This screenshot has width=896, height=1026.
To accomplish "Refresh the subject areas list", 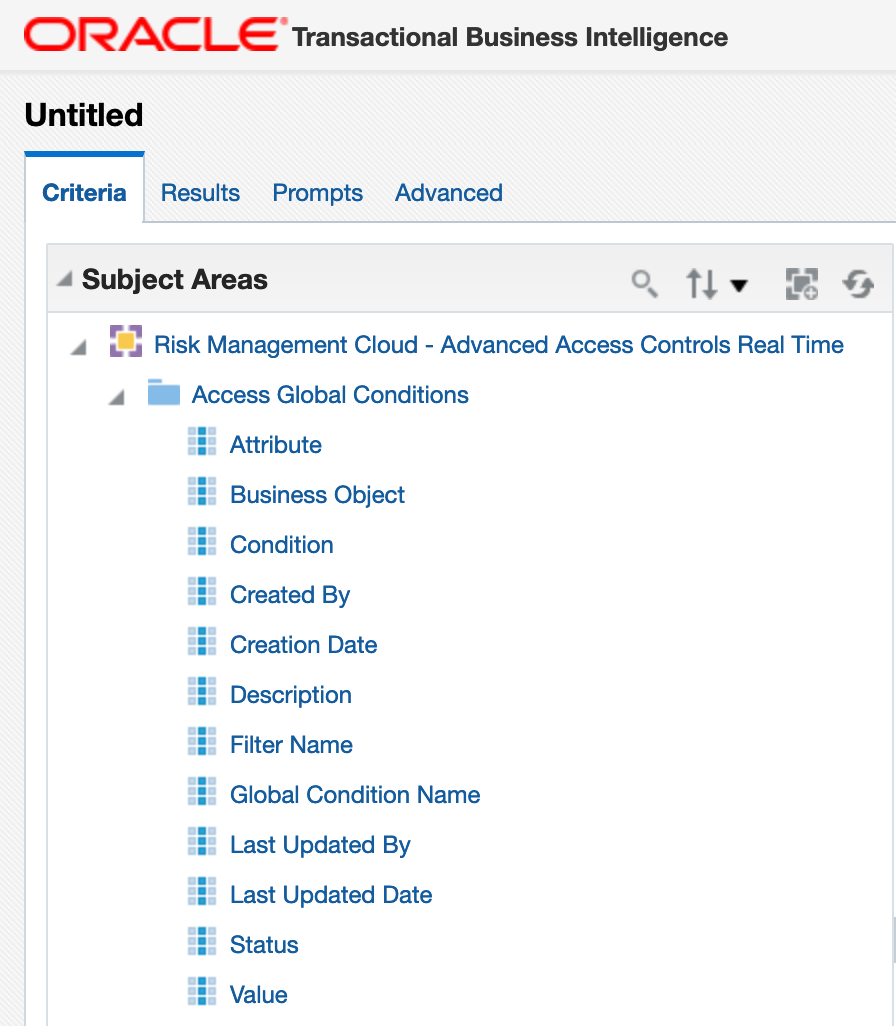I will click(x=858, y=284).
